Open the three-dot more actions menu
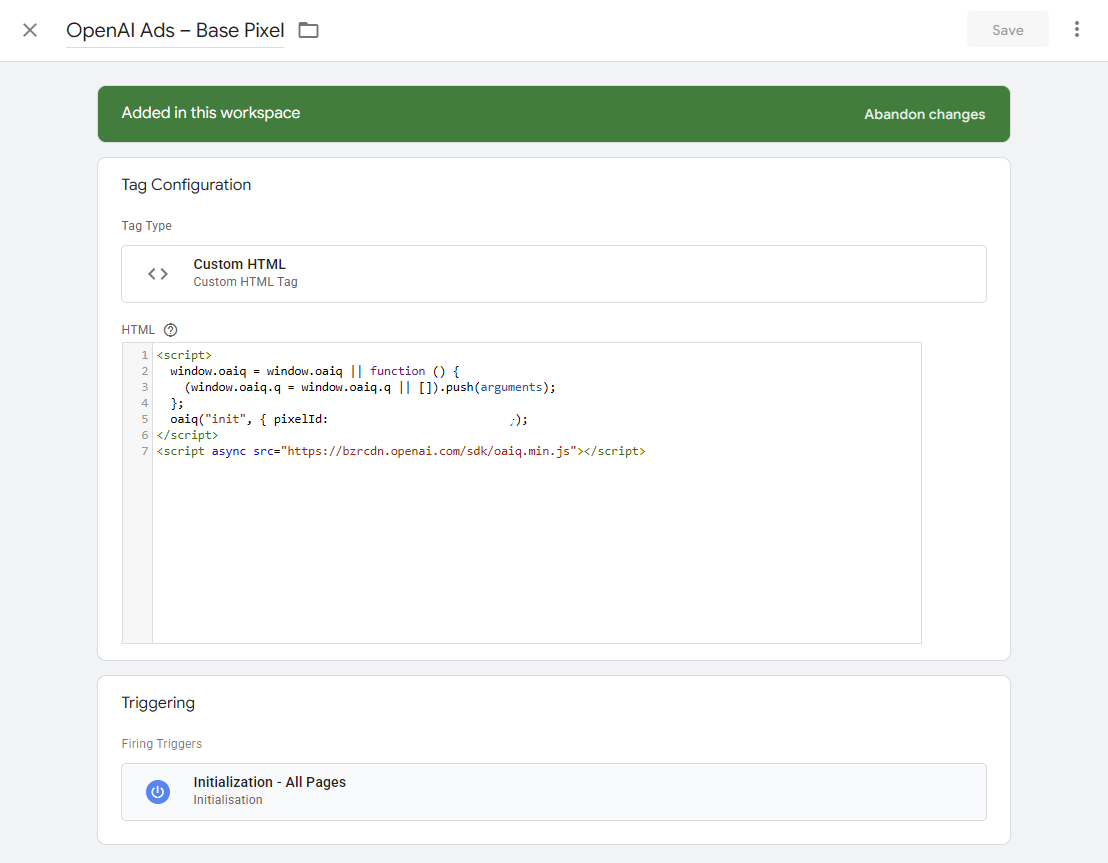Viewport: 1108px width, 863px height. pyautogui.click(x=1076, y=30)
